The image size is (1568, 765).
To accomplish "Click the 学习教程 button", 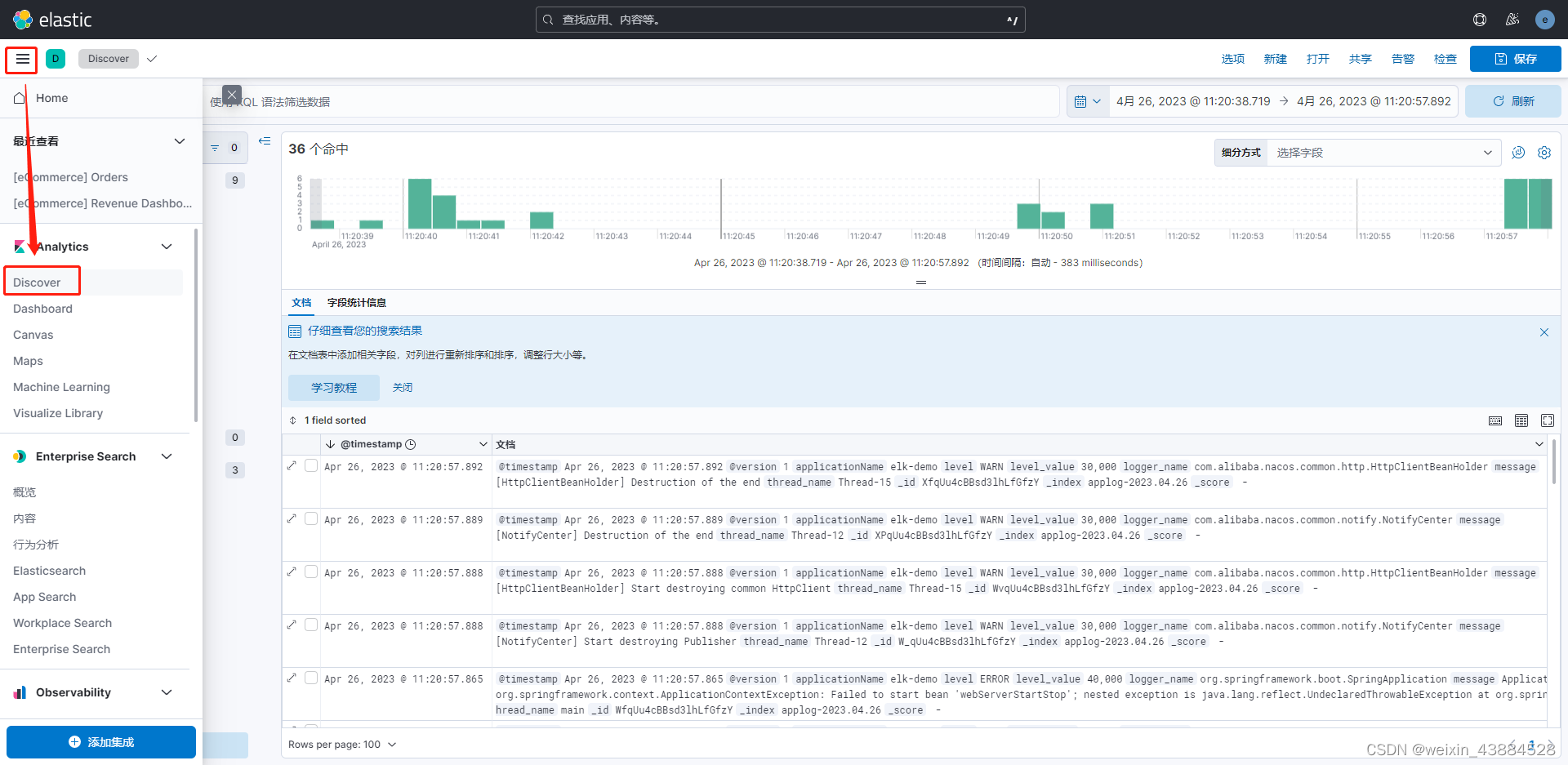I will pyautogui.click(x=334, y=388).
